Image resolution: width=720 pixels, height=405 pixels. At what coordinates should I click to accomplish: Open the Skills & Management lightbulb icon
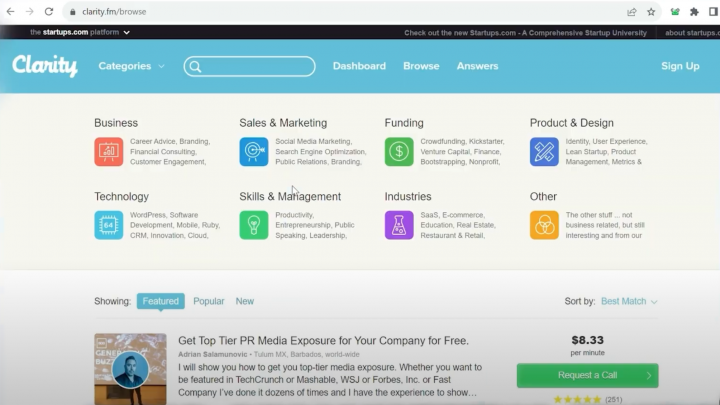click(x=254, y=225)
